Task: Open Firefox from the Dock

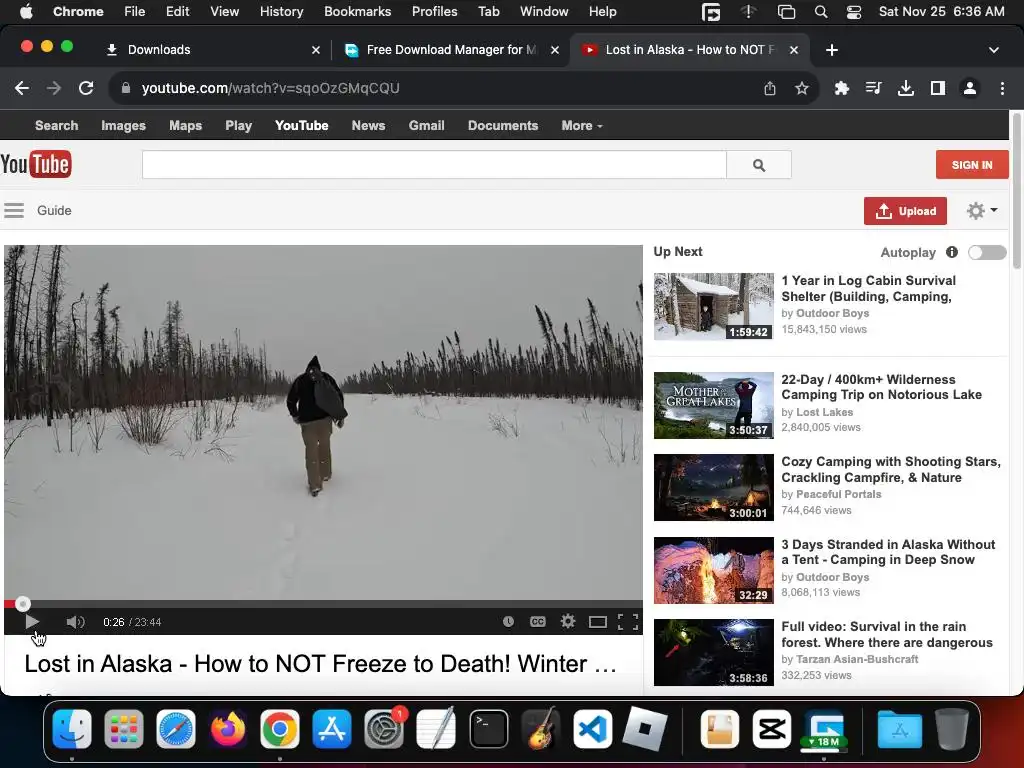Action: [228, 729]
